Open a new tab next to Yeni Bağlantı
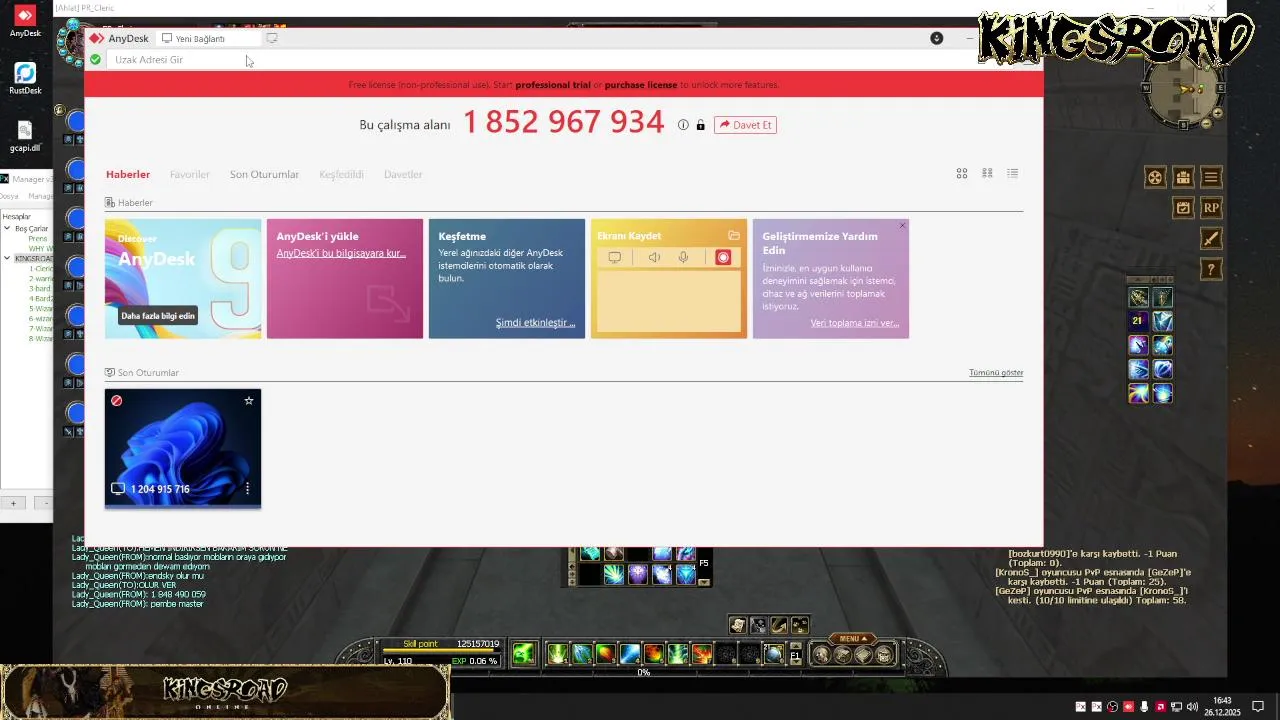Viewport: 1280px width, 720px height. coord(272,38)
